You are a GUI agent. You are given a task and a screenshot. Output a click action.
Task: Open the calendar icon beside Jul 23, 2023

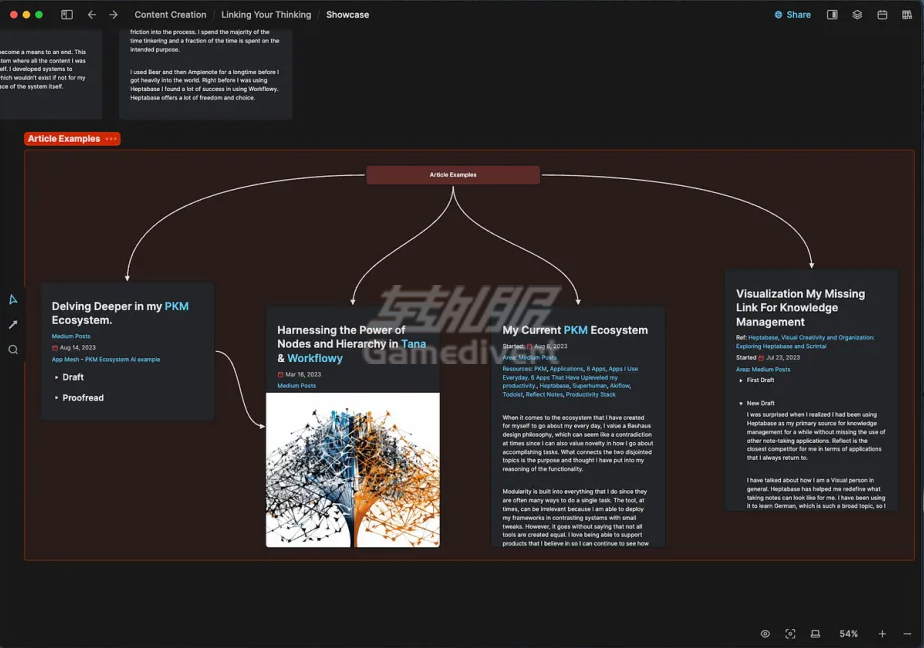[x=761, y=358]
